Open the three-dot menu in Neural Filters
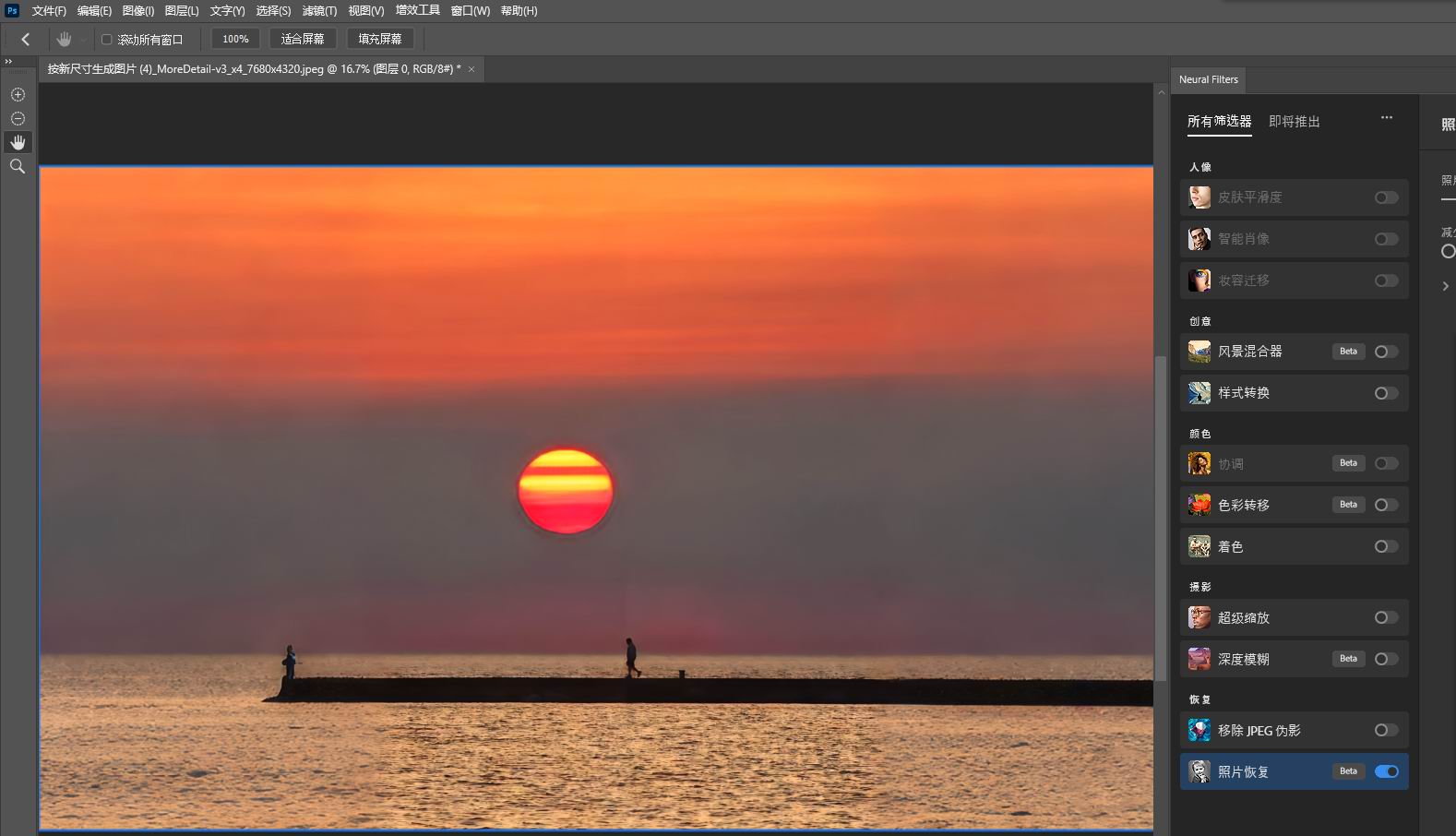 (x=1386, y=118)
